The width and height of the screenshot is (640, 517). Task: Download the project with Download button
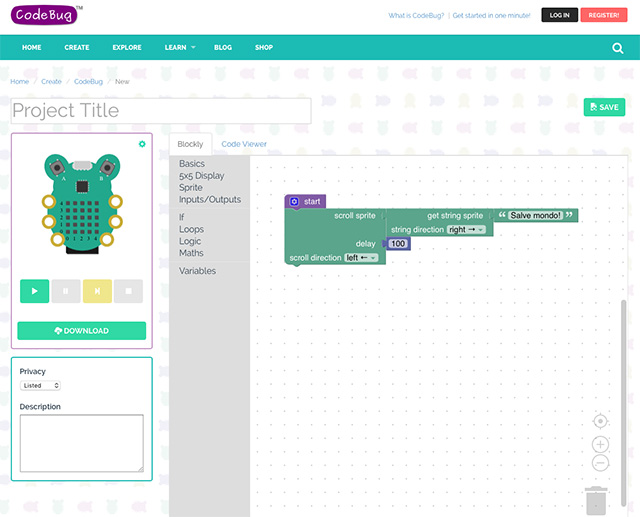81,331
